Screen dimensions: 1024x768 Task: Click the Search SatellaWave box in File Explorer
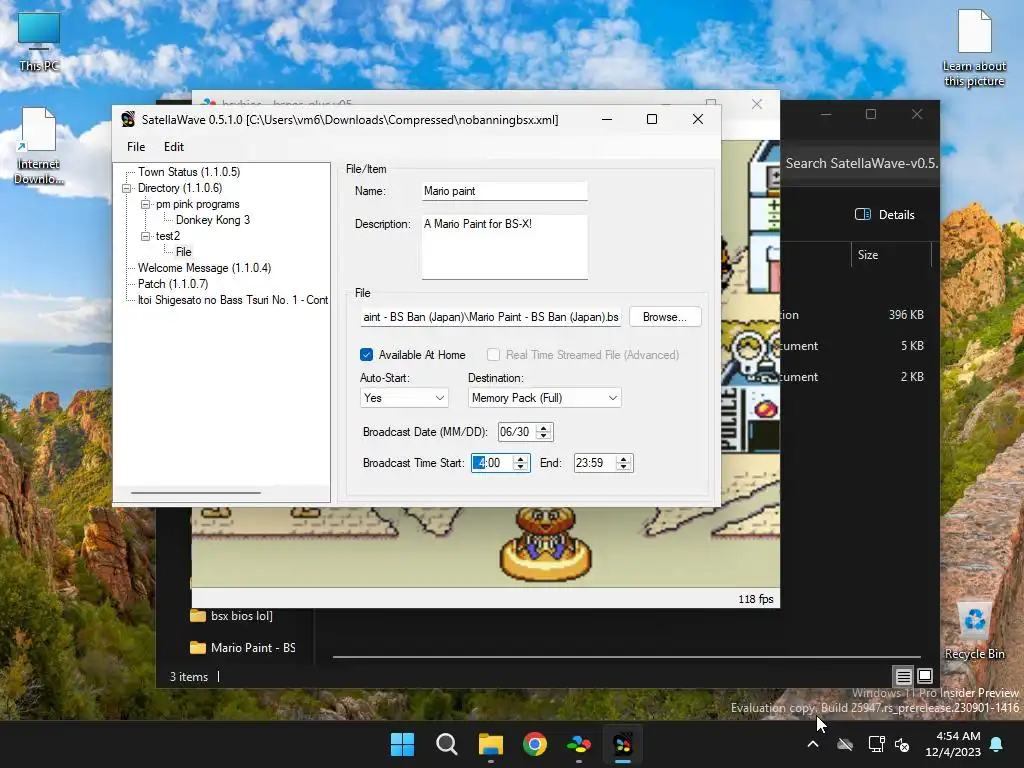tap(861, 163)
